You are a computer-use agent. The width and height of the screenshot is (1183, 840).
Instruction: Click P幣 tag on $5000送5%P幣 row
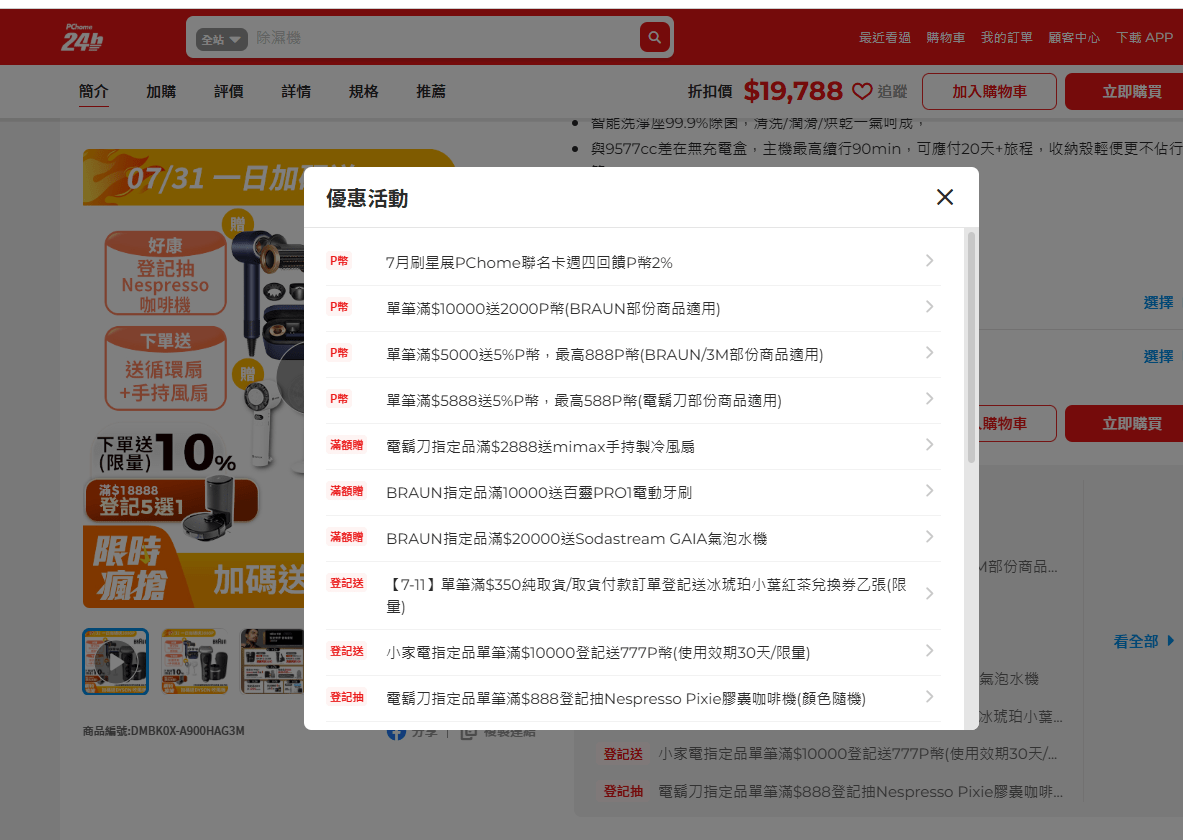coord(339,353)
